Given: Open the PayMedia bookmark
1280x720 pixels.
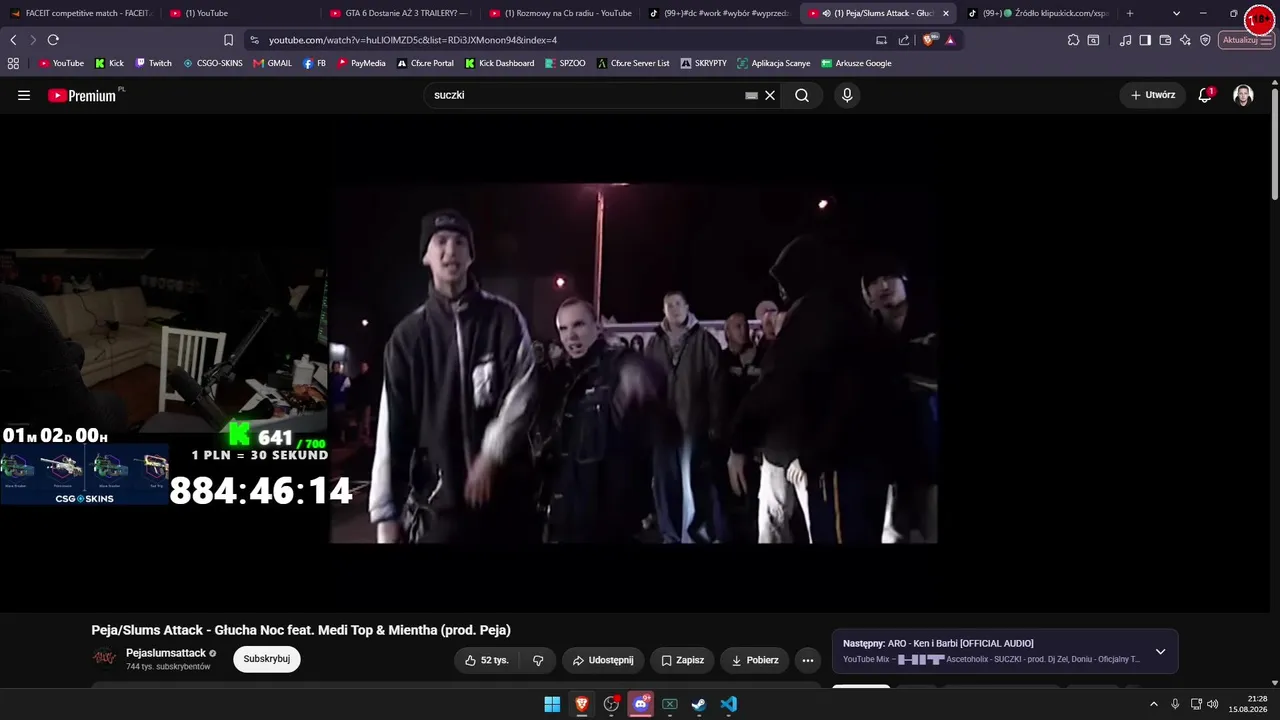Looking at the screenshot, I should (361, 63).
